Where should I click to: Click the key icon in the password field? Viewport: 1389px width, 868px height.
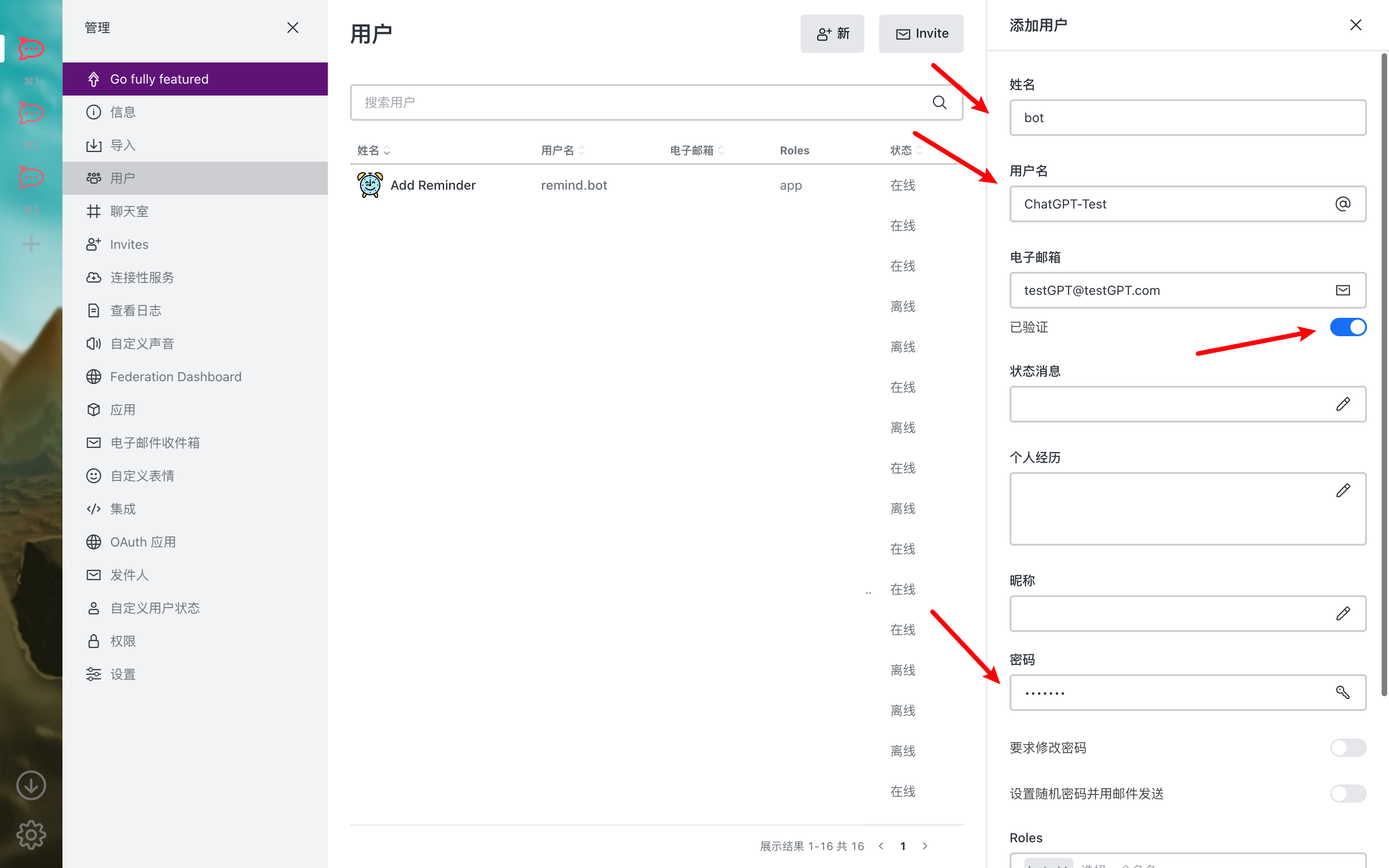1343,693
